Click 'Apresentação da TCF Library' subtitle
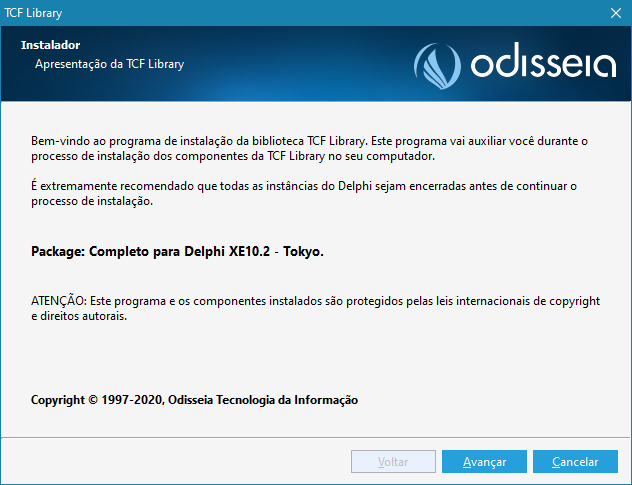This screenshot has height=485, width=632. tap(109, 64)
